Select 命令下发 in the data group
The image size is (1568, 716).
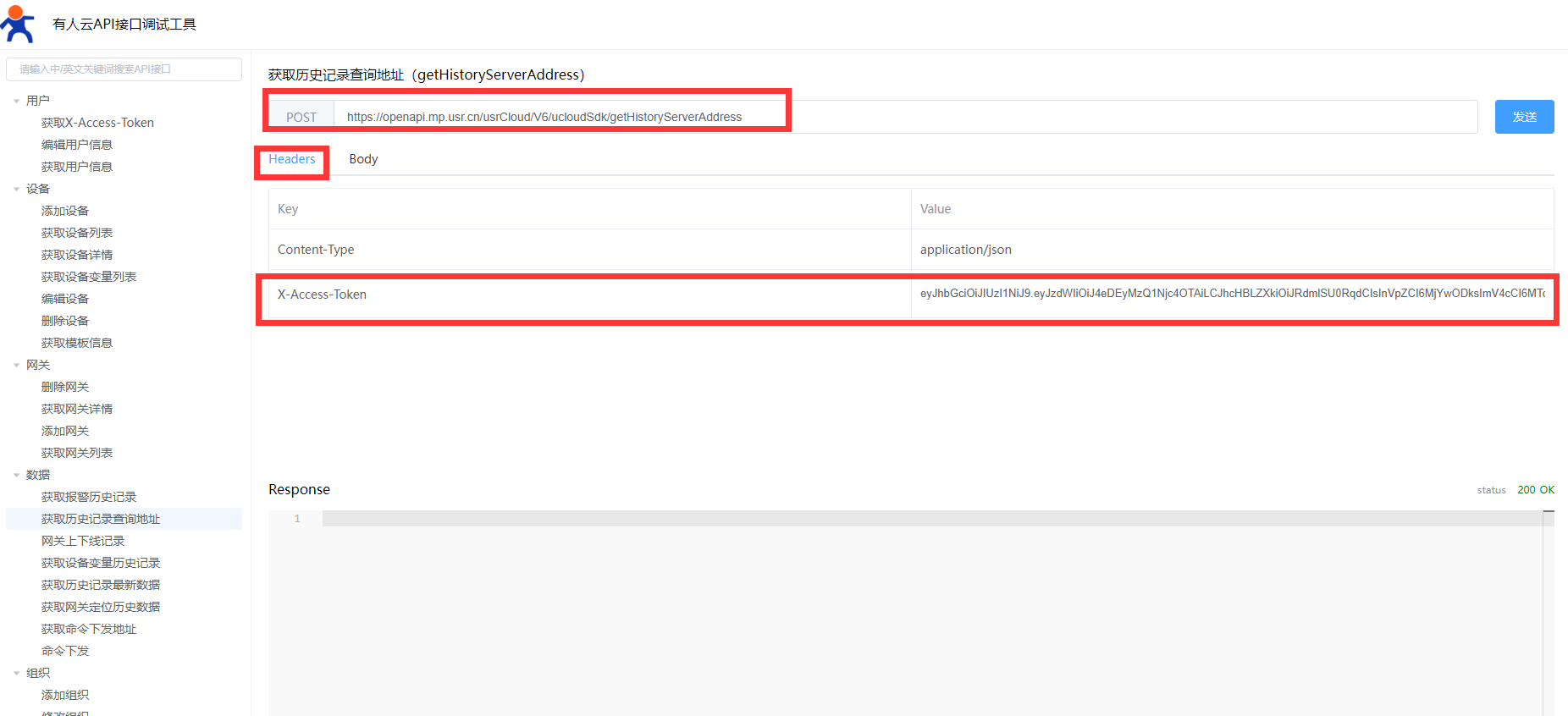65,651
